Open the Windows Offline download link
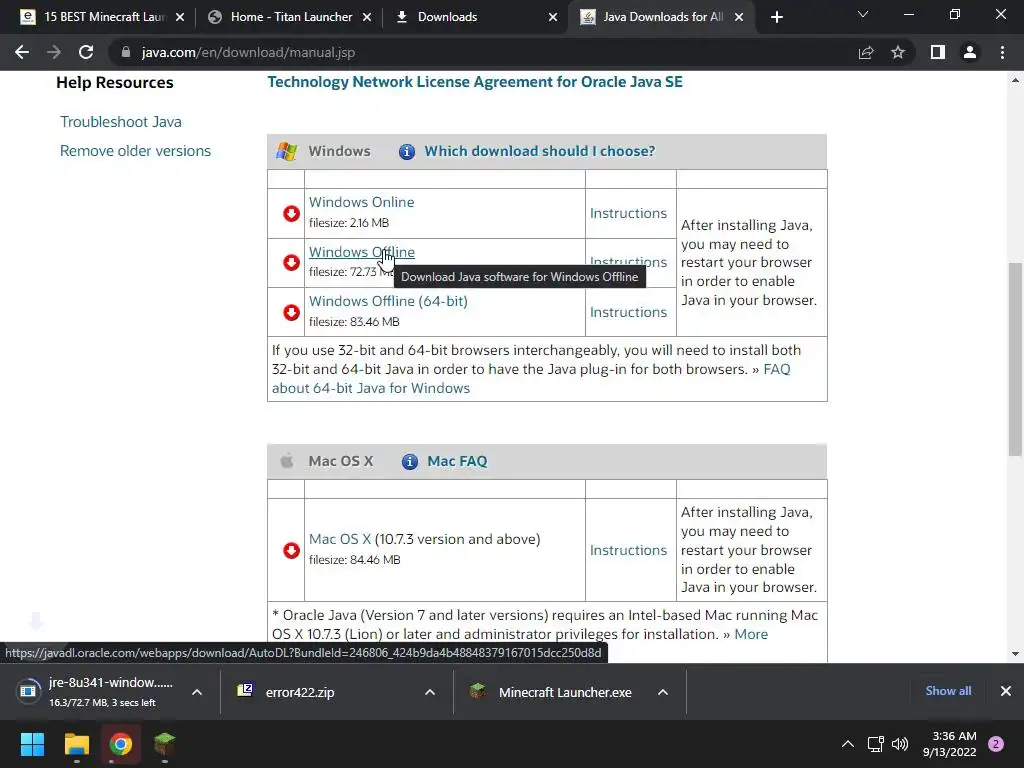This screenshot has width=1024, height=768. (361, 252)
